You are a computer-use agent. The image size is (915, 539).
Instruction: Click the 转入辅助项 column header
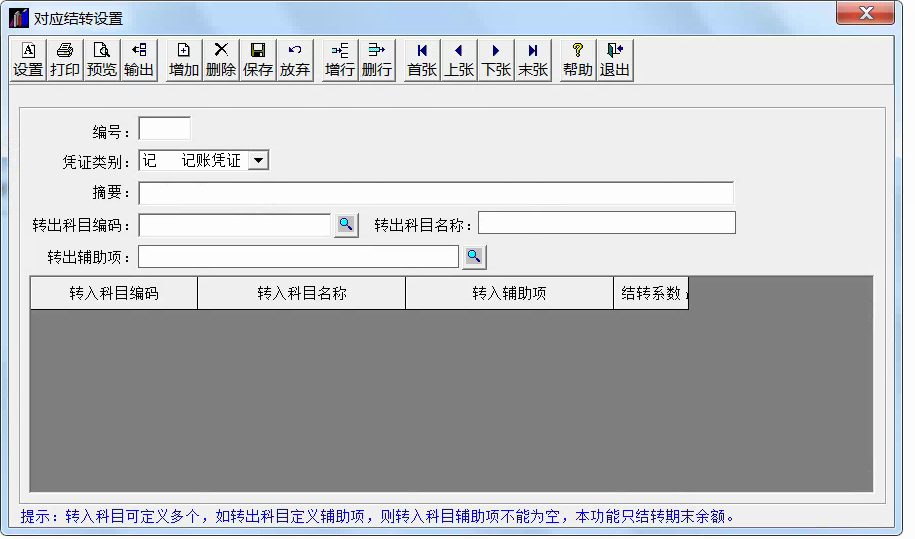point(509,293)
